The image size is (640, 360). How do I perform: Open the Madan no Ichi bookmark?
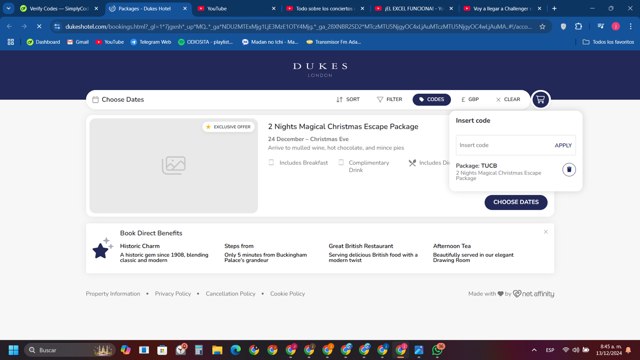(270, 42)
